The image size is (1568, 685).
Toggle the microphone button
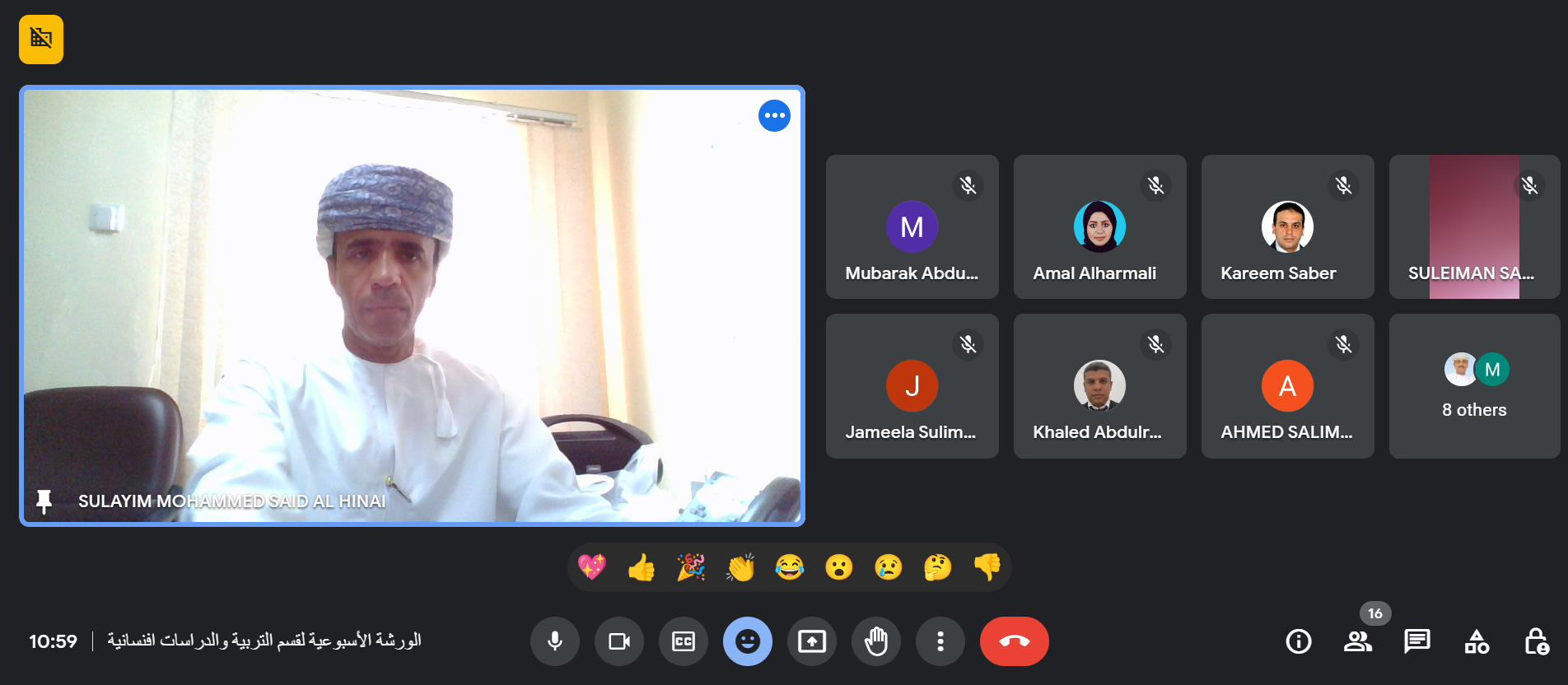pyautogui.click(x=555, y=641)
